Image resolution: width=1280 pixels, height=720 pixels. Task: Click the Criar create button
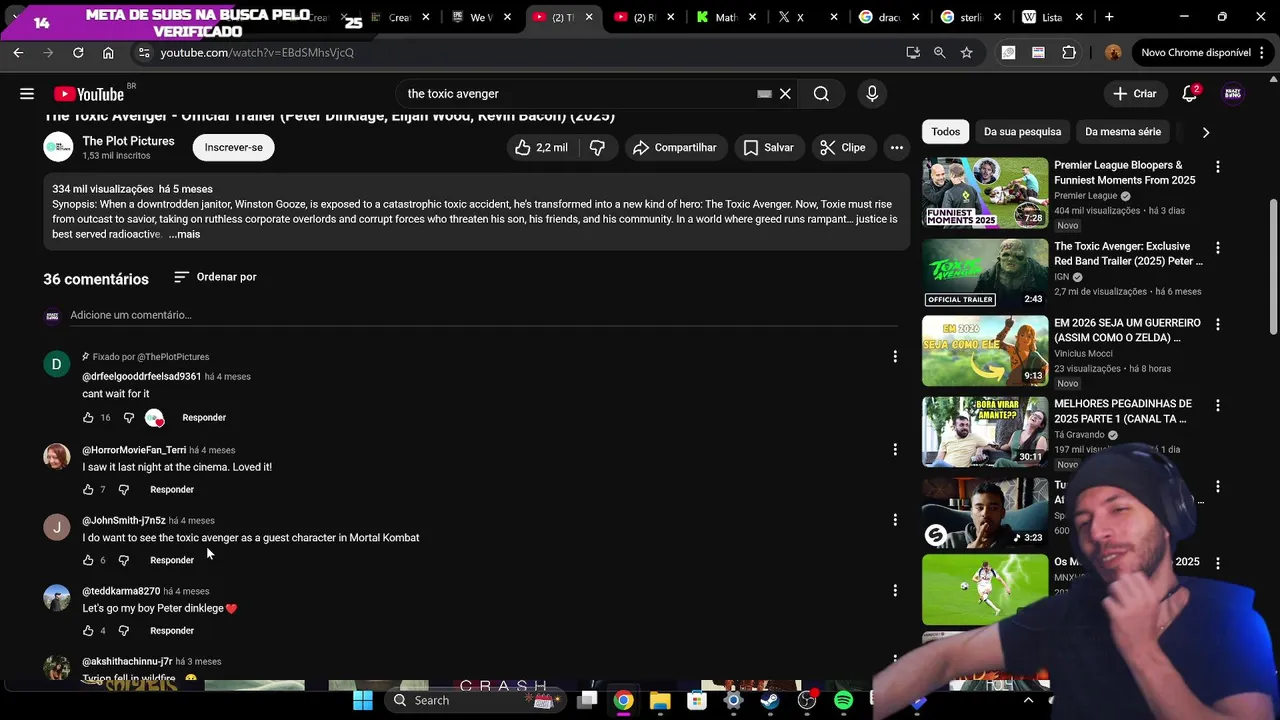pyautogui.click(x=1135, y=94)
